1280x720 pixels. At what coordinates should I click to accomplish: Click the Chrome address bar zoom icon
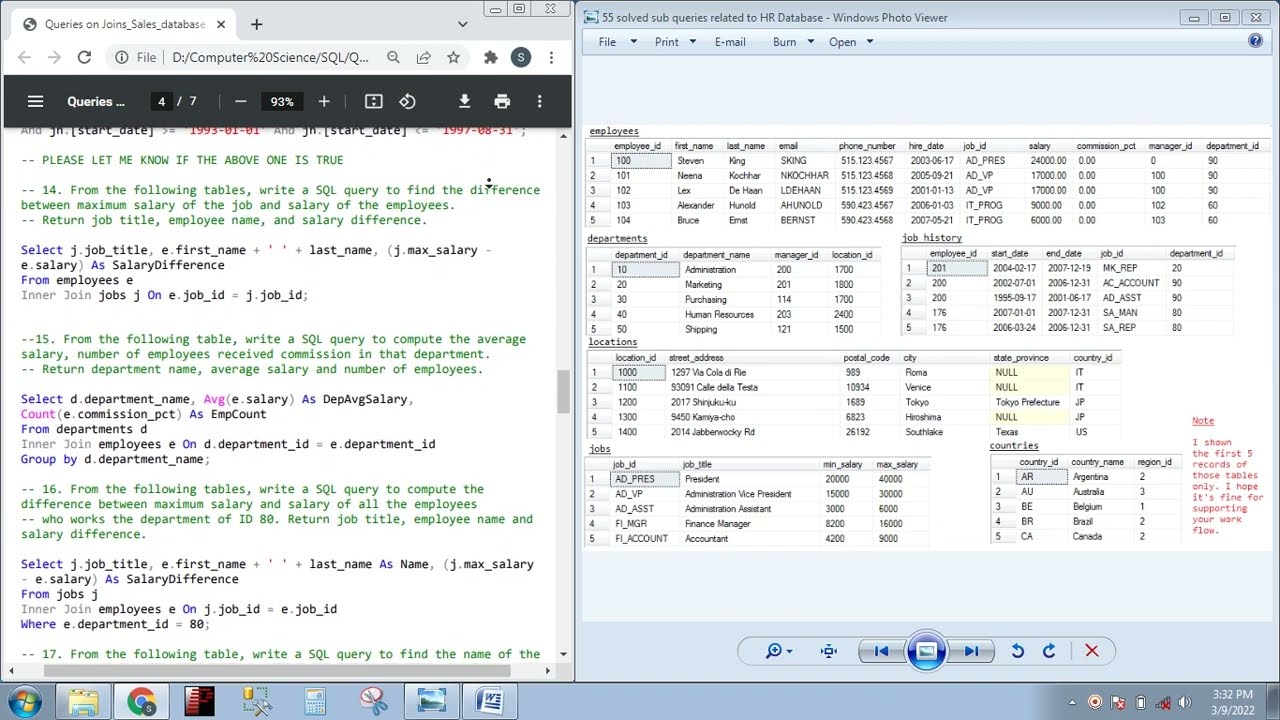pyautogui.click(x=393, y=58)
